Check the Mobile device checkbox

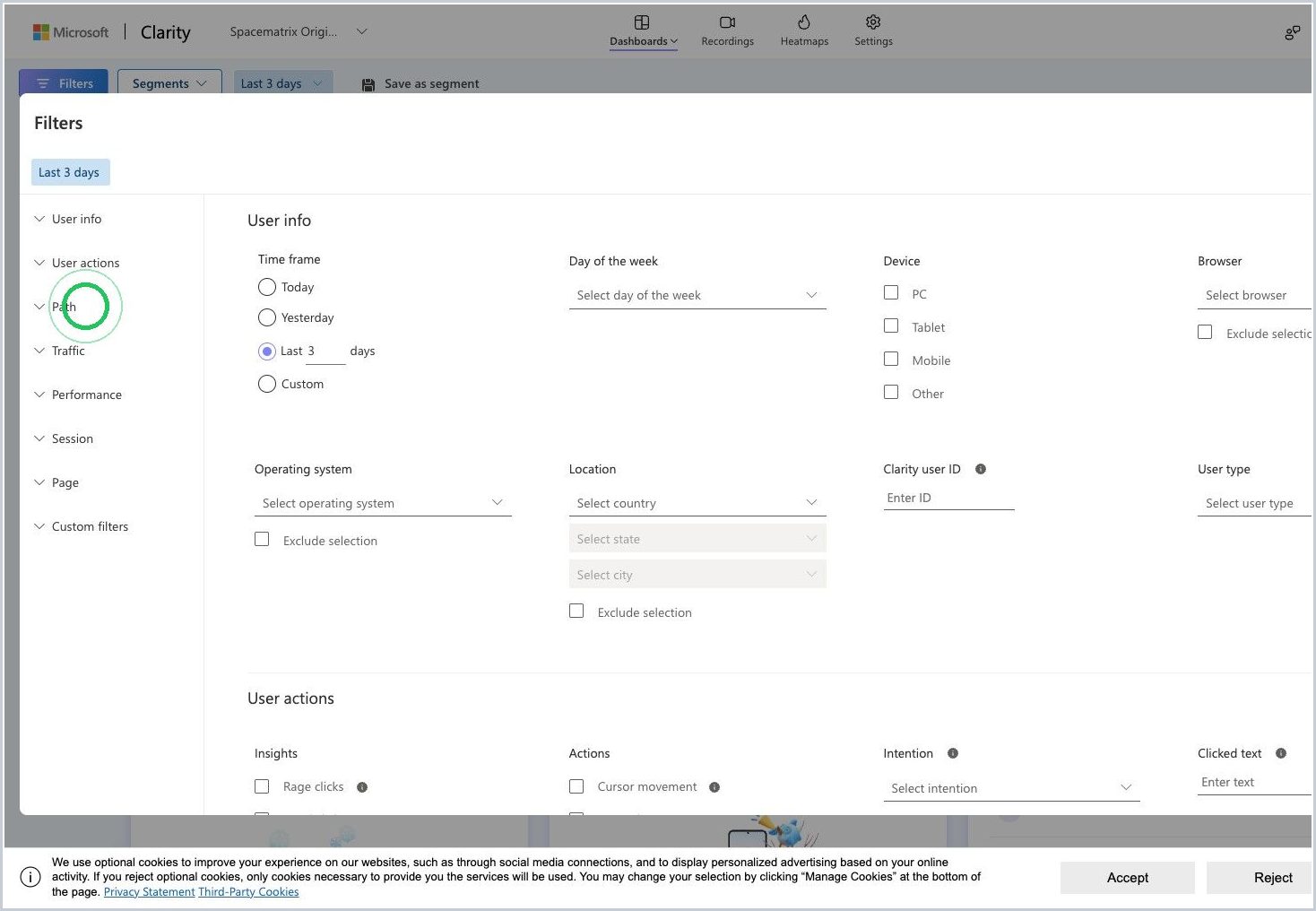coord(891,359)
